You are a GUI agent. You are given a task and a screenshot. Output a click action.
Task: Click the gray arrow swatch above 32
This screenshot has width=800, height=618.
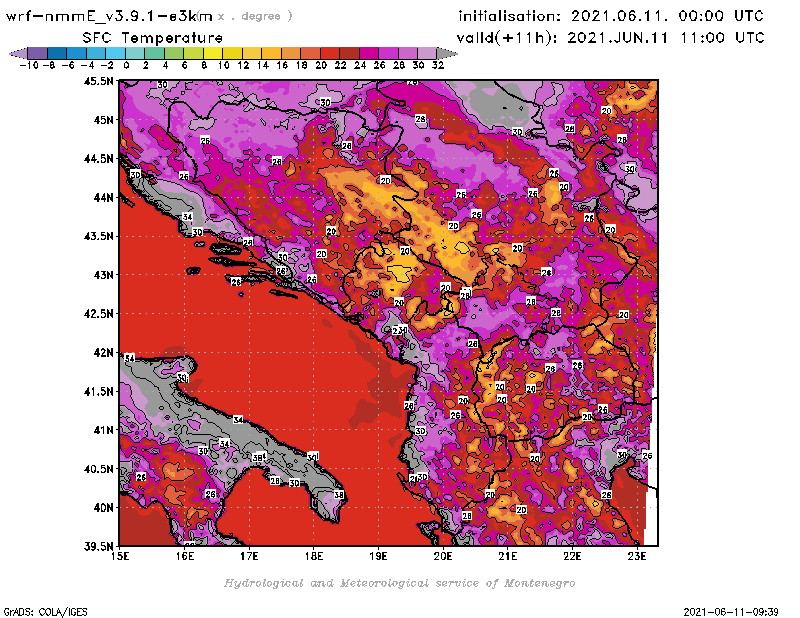point(446,54)
